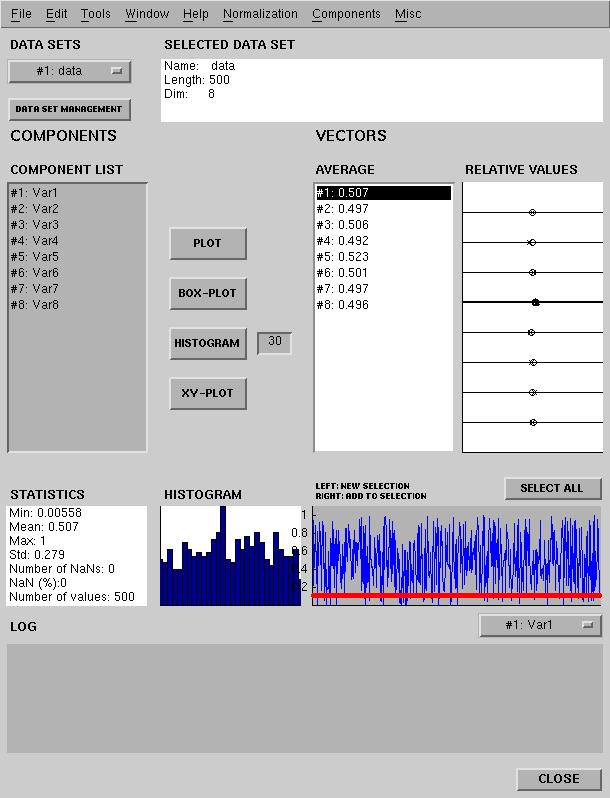Screen dimensions: 610x798
Task: Click the bold marker in relative values
Action: [x=536, y=302]
